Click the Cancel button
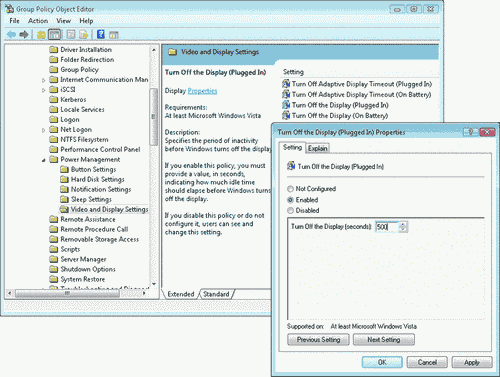 (x=427, y=362)
